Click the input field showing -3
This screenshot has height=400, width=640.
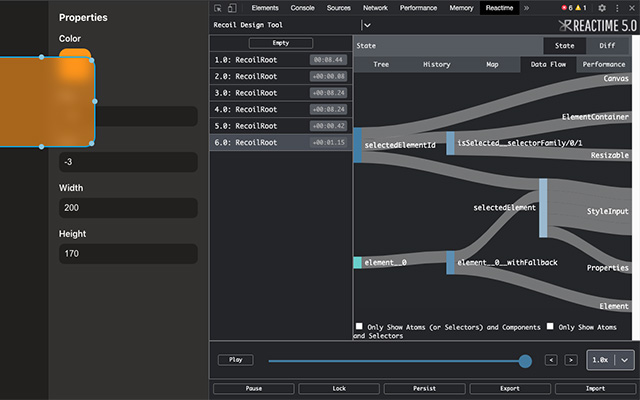128,162
